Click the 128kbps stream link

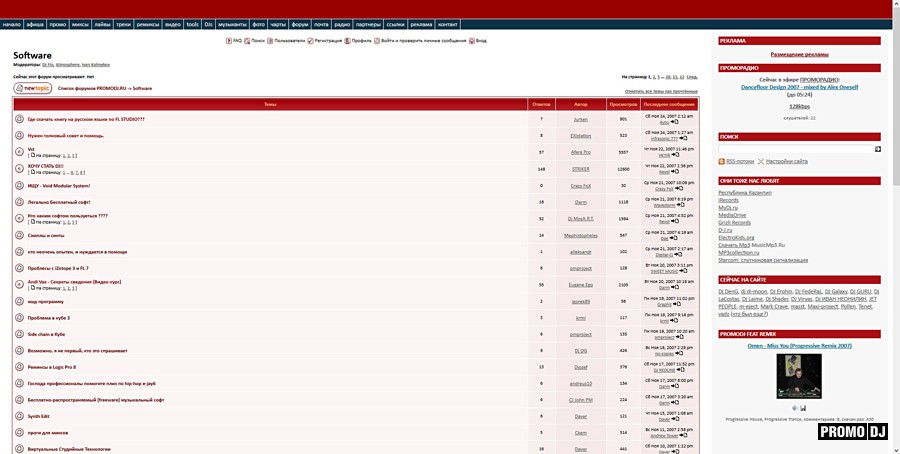[799, 107]
